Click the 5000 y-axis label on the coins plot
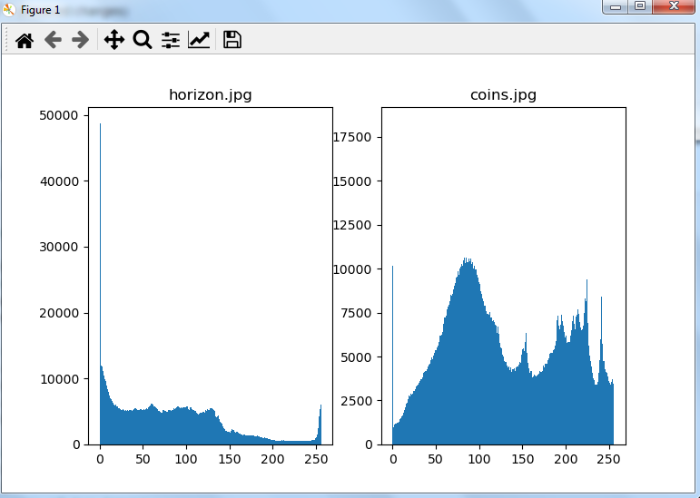The height and width of the screenshot is (498, 700). coord(356,357)
